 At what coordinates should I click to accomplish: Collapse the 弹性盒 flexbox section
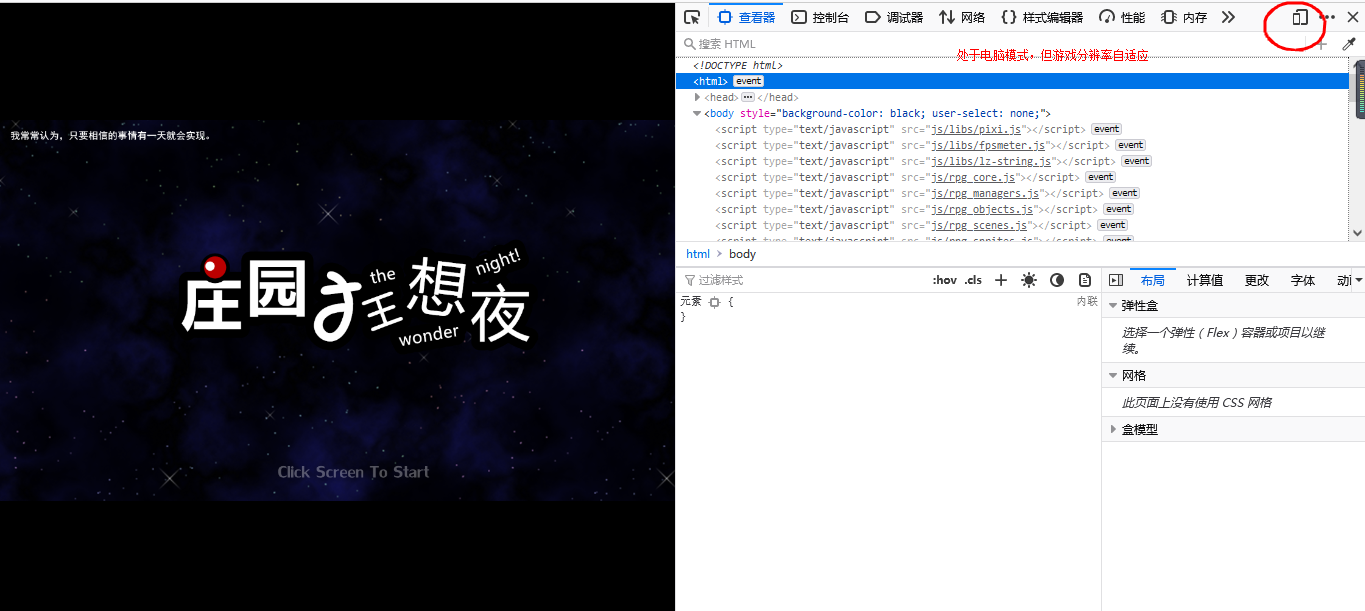(x=1234, y=306)
